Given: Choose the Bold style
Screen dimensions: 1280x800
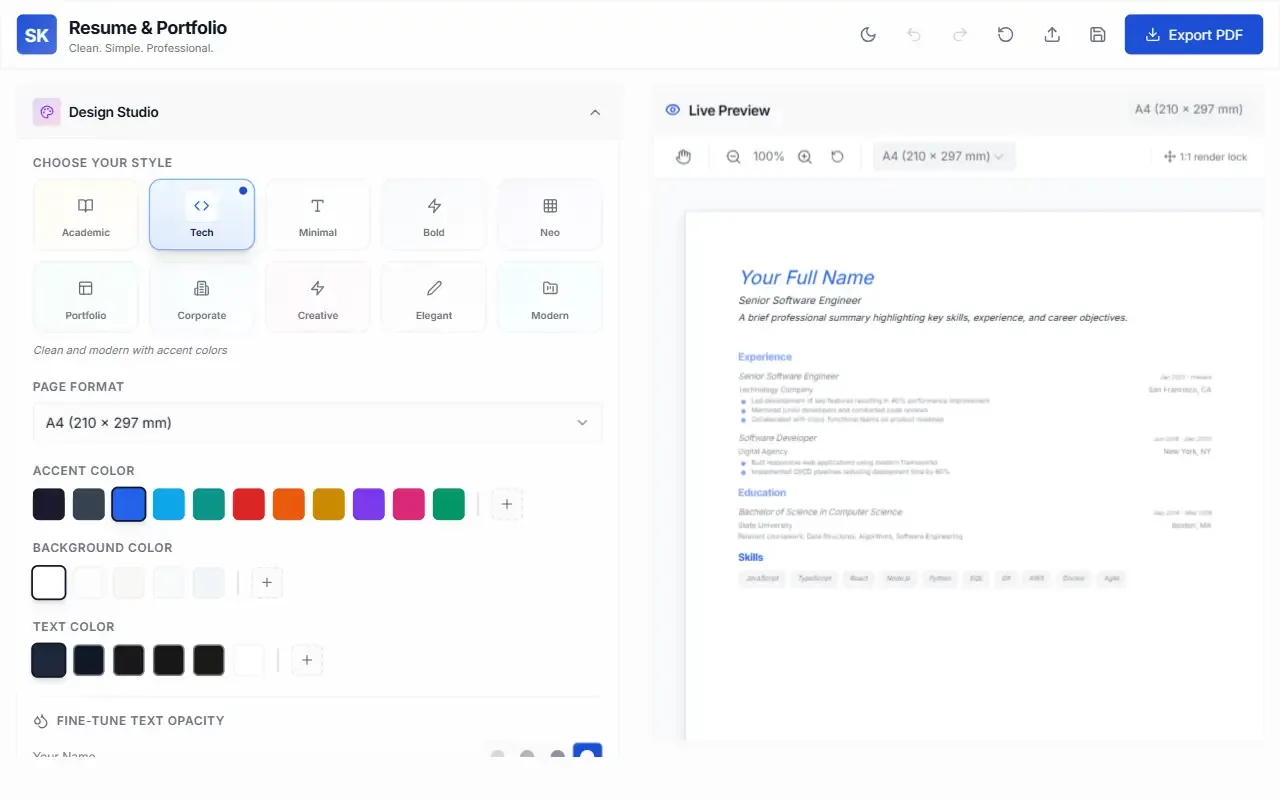Looking at the screenshot, I should [x=434, y=215].
